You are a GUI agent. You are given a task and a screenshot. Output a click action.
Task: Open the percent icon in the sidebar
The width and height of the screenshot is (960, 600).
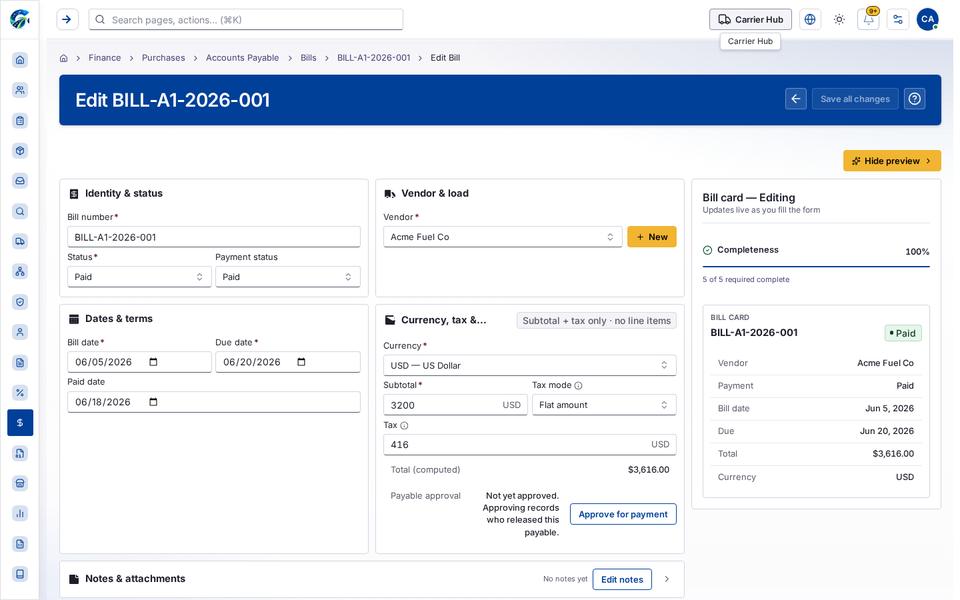20,392
